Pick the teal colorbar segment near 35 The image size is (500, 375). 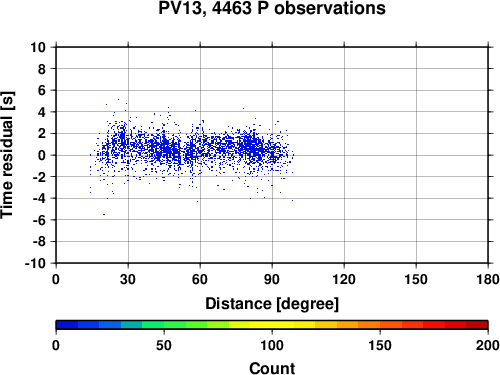132,325
